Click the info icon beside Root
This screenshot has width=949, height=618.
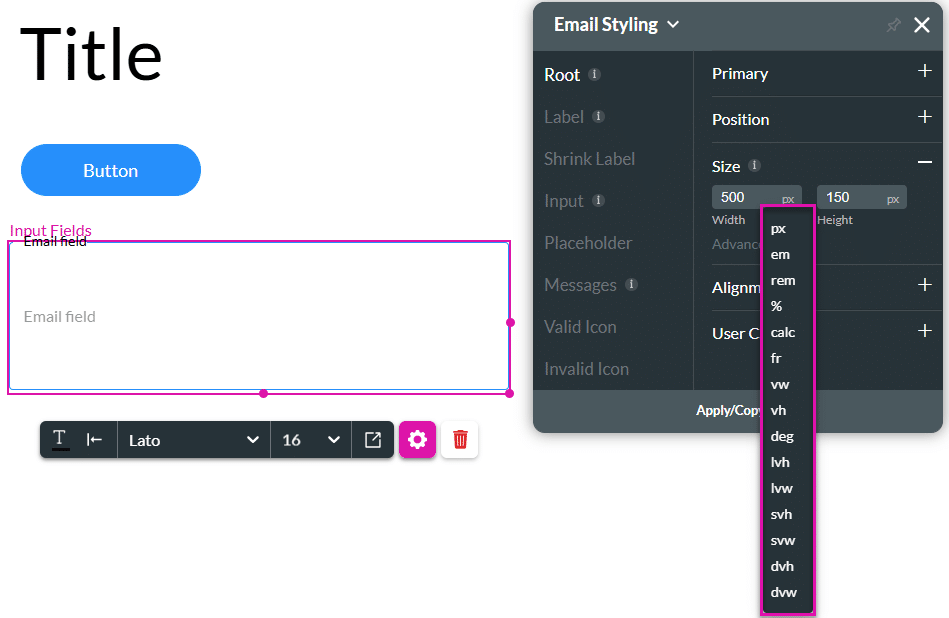pyautogui.click(x=594, y=75)
